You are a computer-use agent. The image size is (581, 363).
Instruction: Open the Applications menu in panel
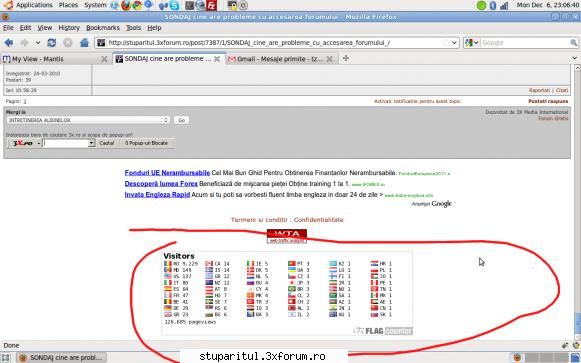pos(34,5)
